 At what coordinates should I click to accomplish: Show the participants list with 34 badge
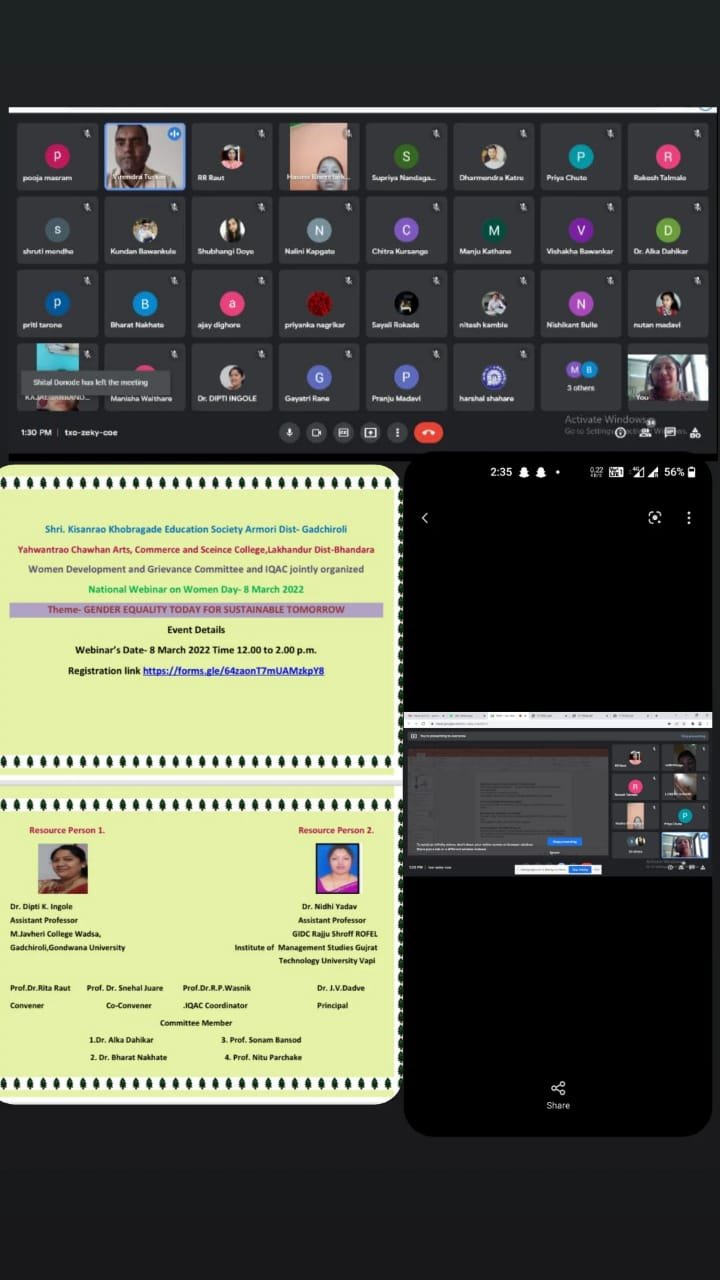tap(645, 432)
